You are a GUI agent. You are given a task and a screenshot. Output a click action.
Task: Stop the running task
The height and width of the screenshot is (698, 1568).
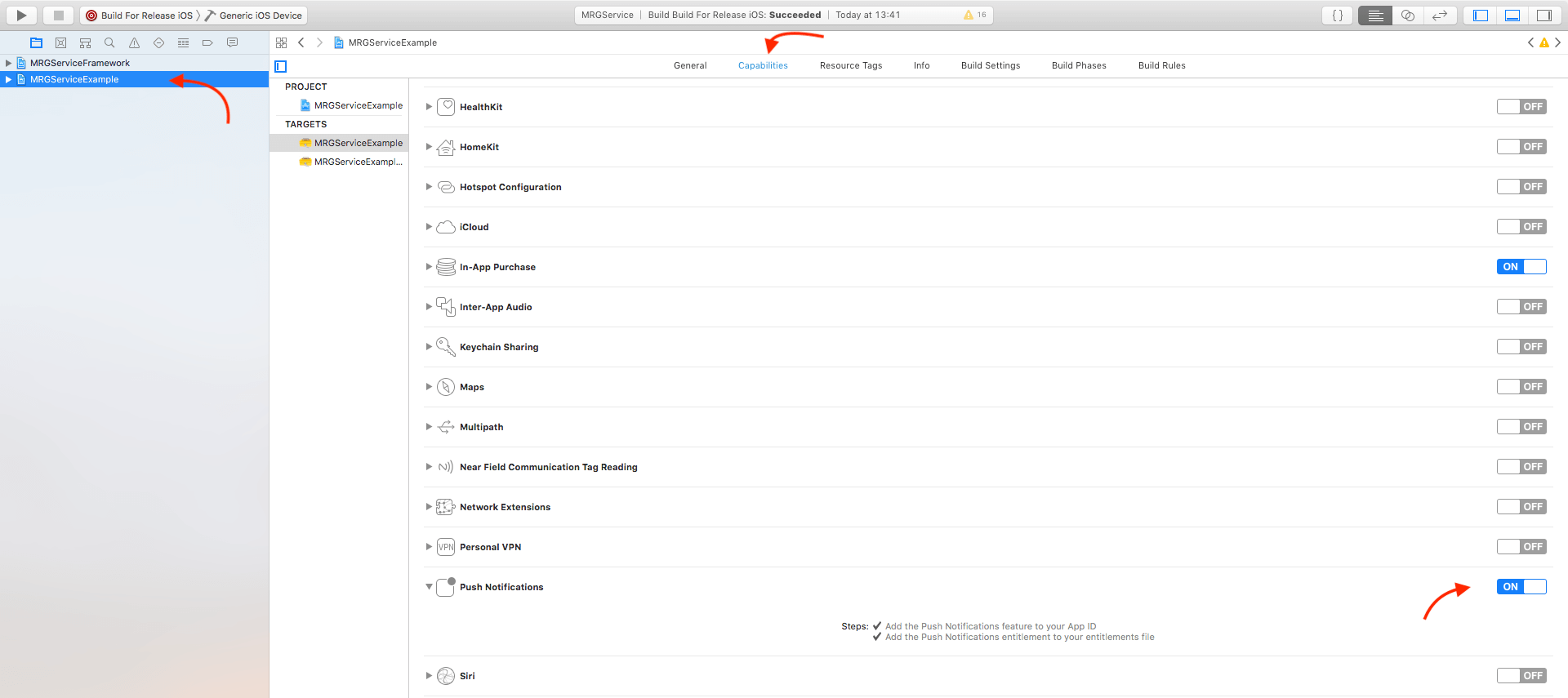(x=58, y=15)
